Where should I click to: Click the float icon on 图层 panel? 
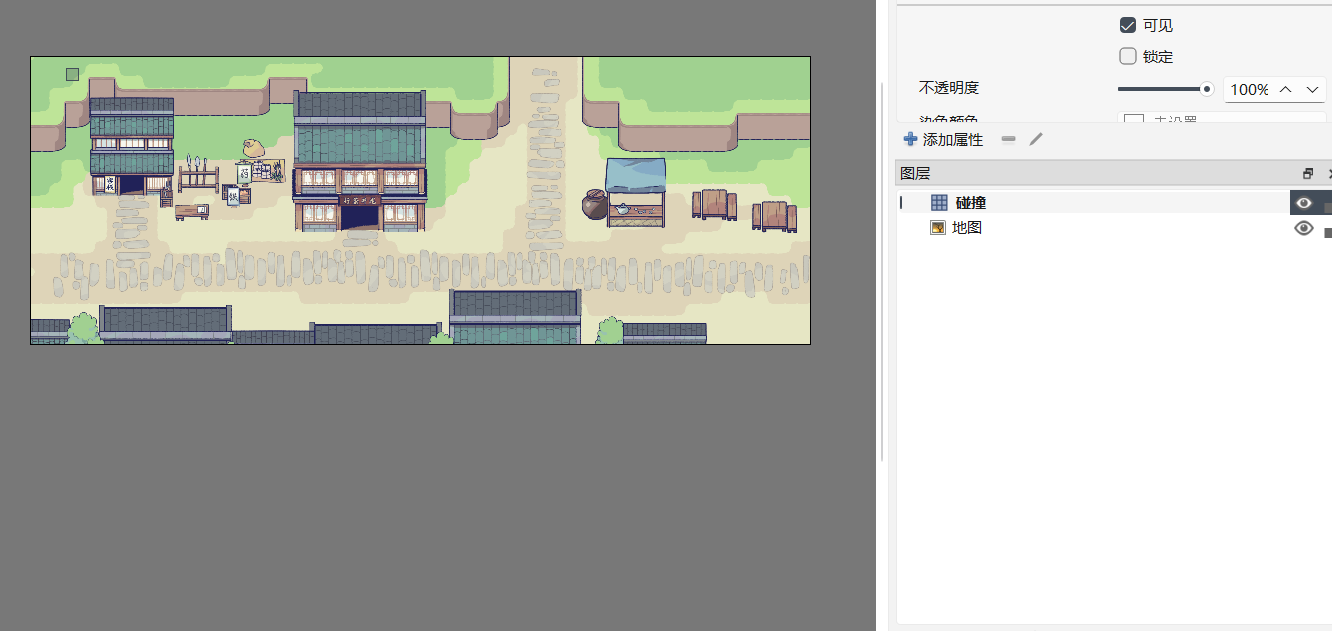(1308, 173)
